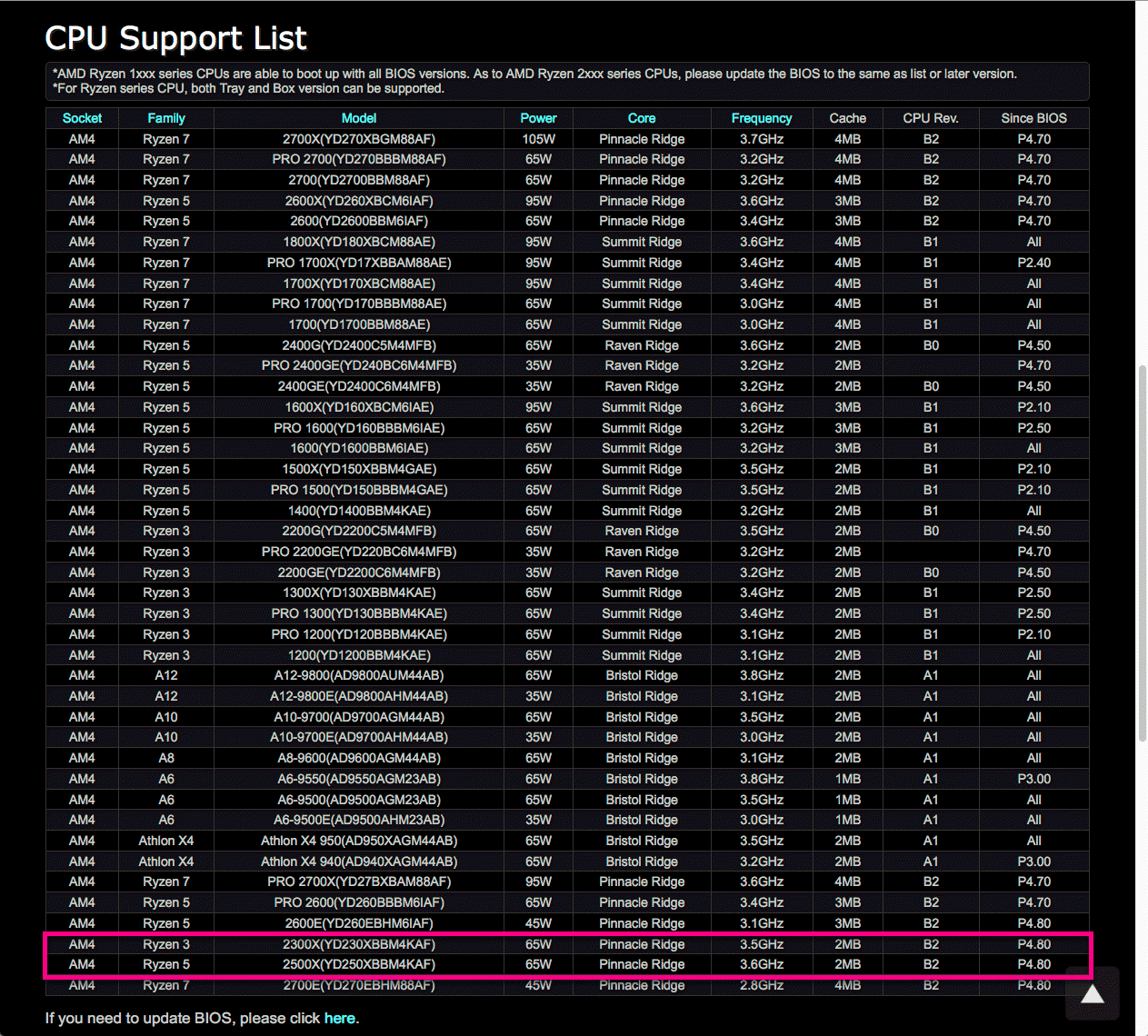Select model cell PRO 2400GE(YD240BC6M4MFB)
The image size is (1148, 1036).
(x=359, y=365)
